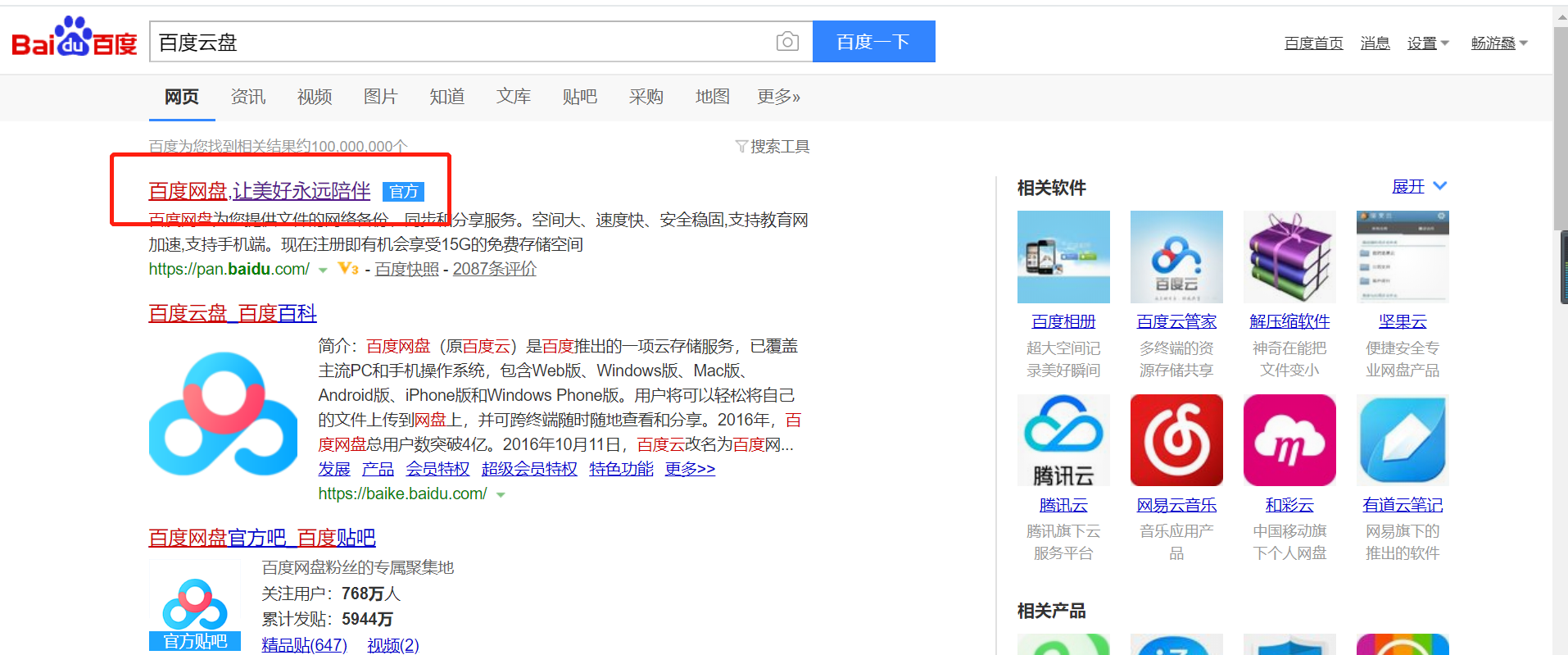
Task: Open the 设置 dropdown menu
Action: 1427,43
